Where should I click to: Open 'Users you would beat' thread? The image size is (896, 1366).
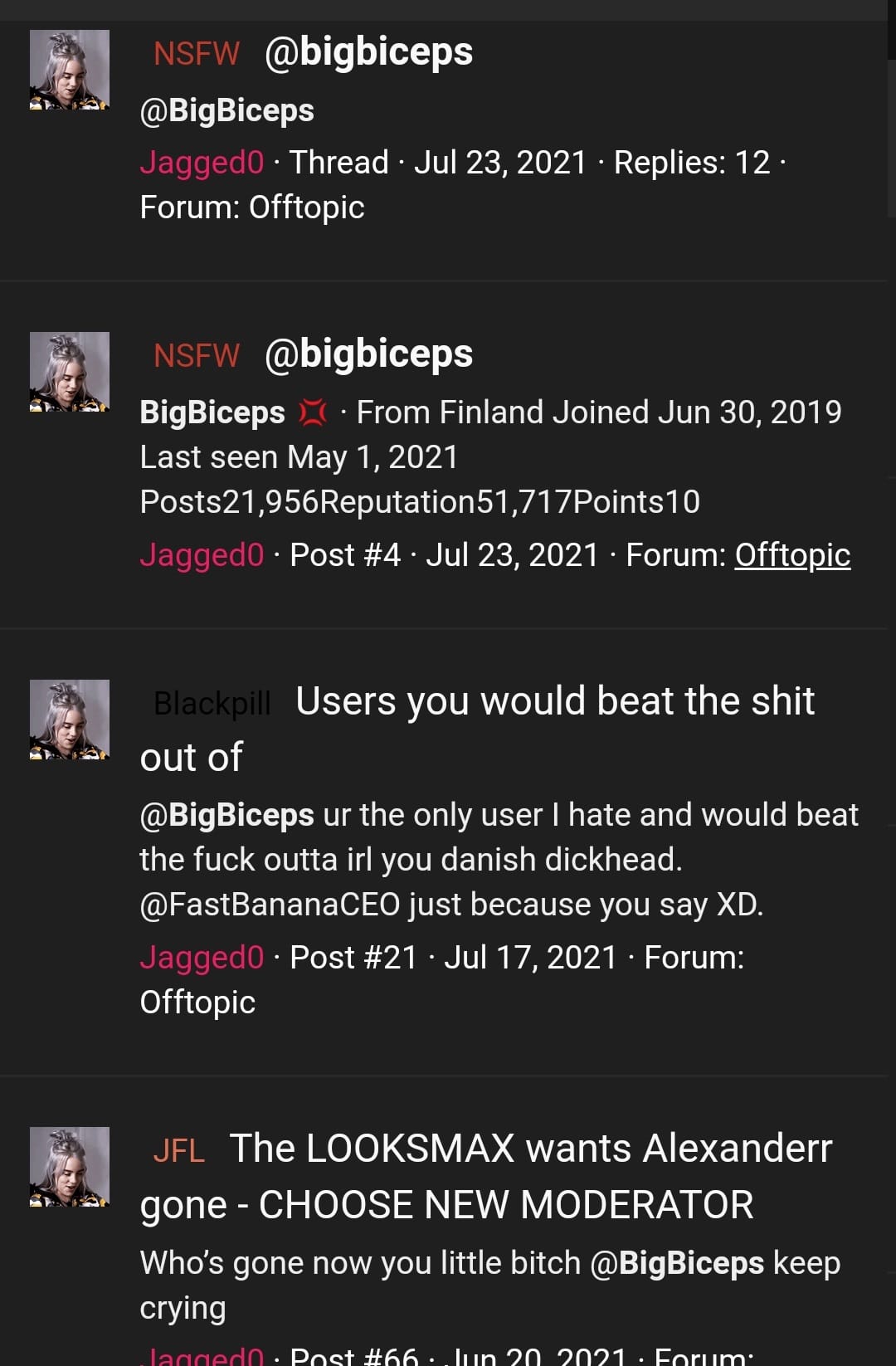477,729
